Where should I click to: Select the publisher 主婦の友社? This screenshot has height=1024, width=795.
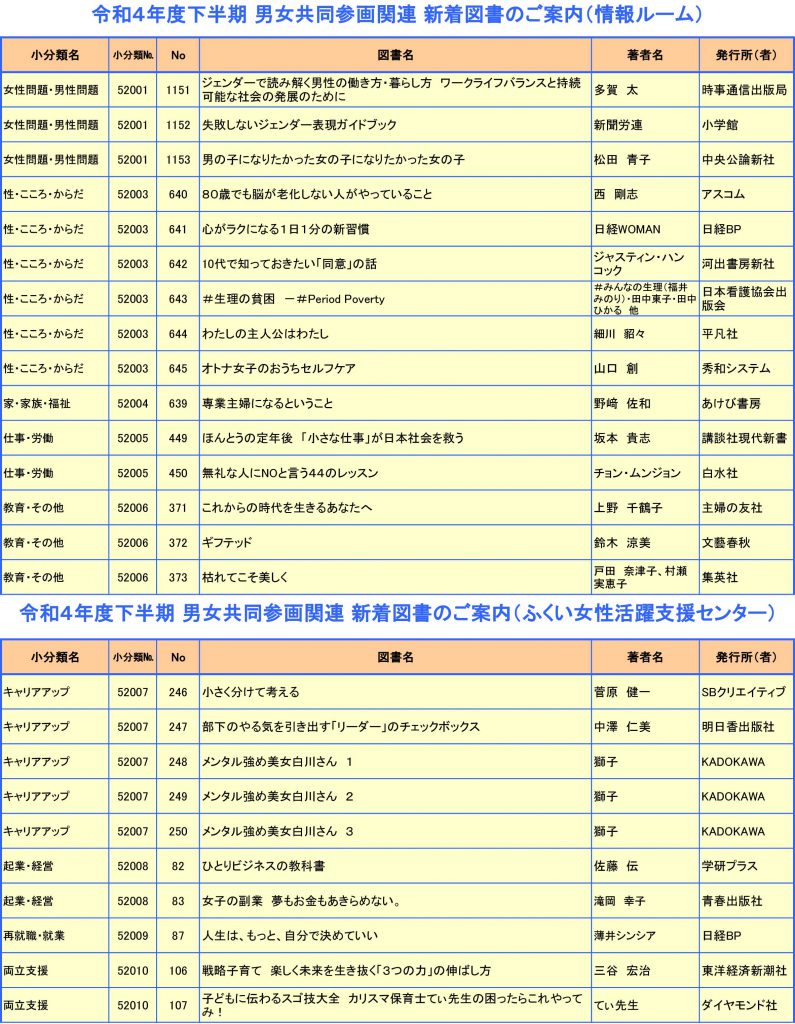(x=732, y=508)
